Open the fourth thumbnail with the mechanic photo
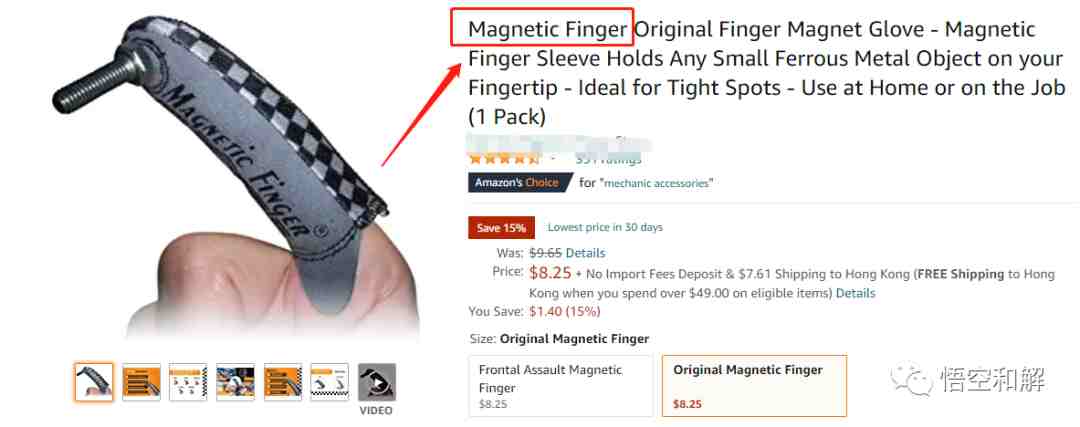The image size is (1080, 427). (236, 382)
